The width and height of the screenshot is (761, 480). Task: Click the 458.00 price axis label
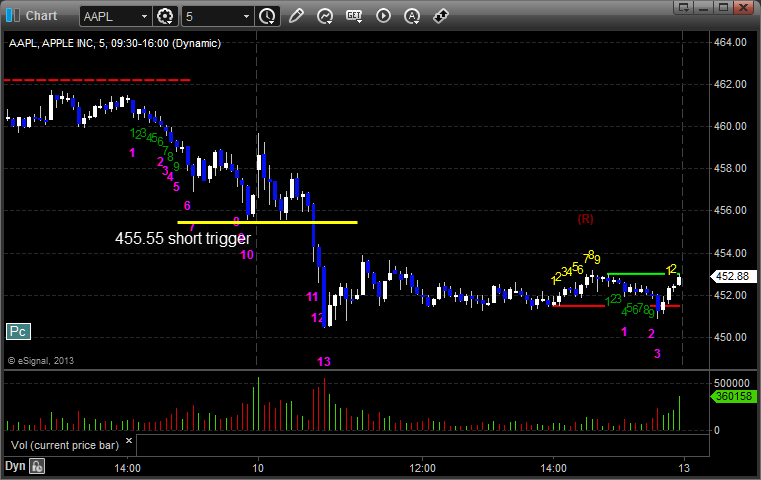pos(730,168)
